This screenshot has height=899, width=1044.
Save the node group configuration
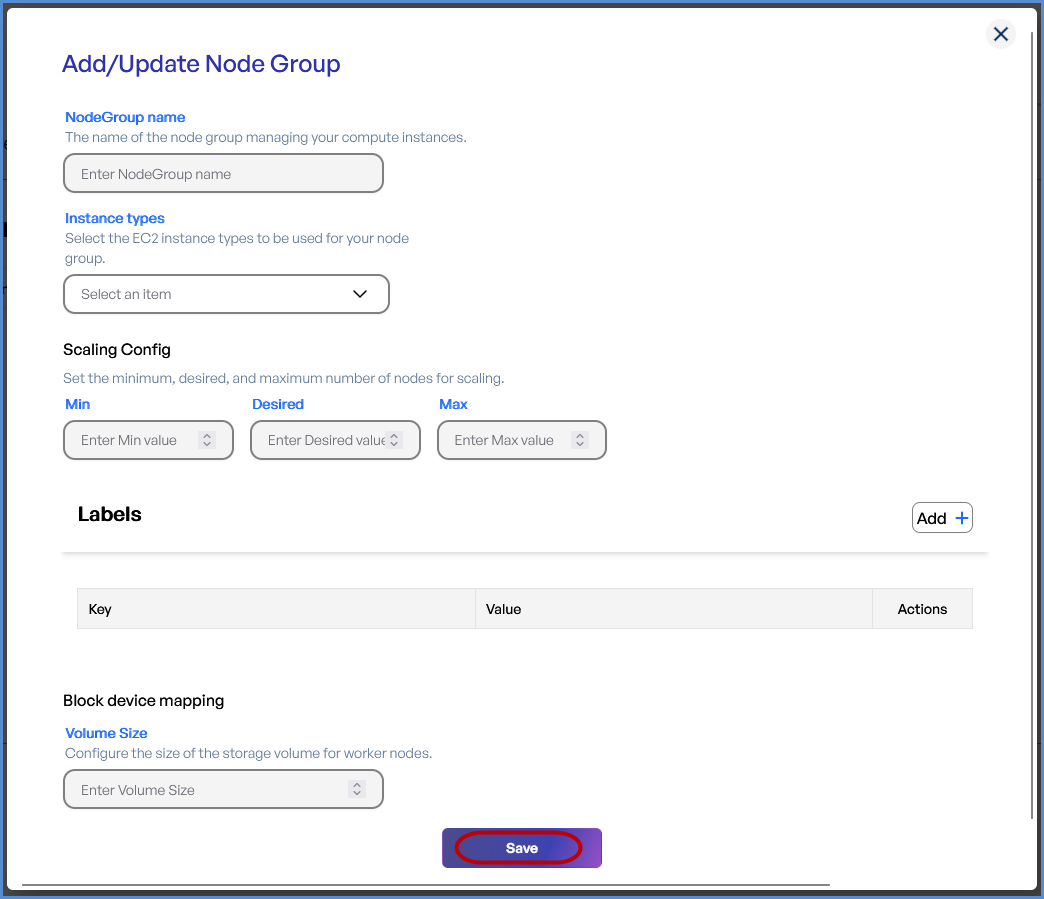tap(521, 848)
